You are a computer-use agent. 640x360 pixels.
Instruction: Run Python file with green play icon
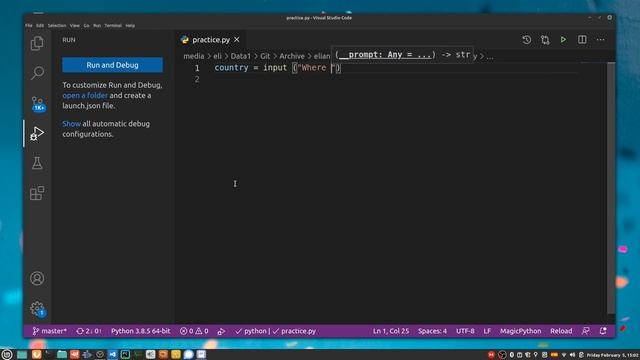(563, 40)
